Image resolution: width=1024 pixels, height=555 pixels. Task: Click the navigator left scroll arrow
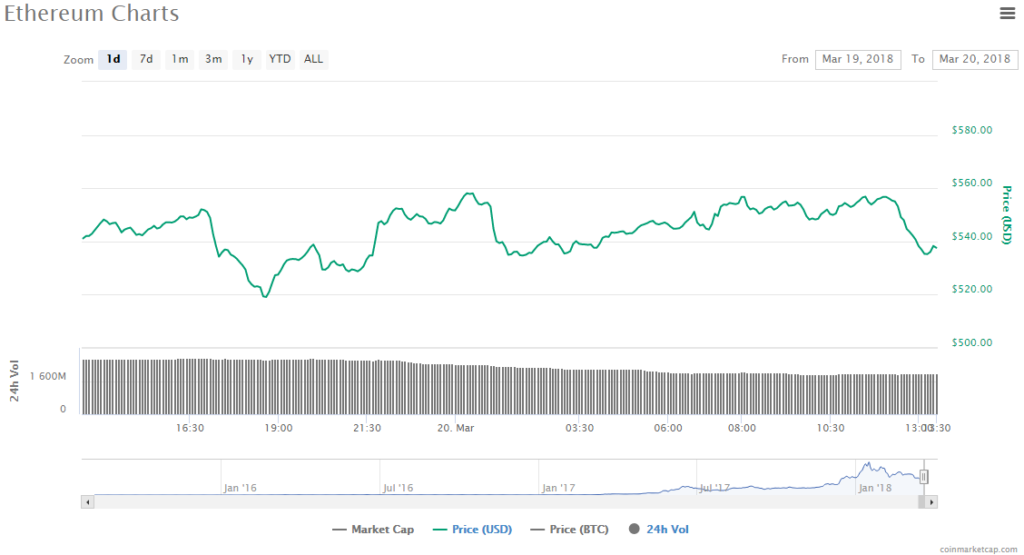point(87,501)
